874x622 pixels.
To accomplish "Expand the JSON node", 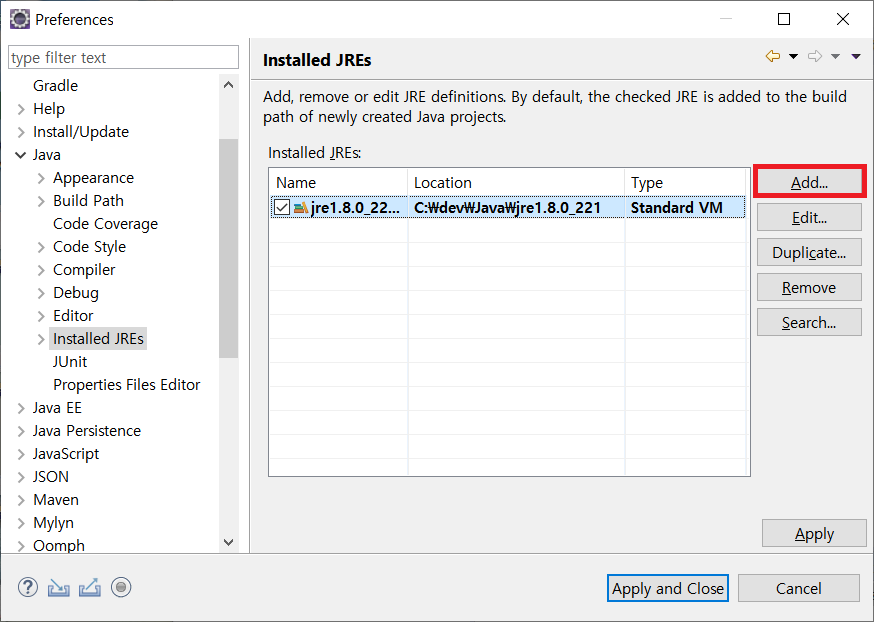I will tap(21, 478).
